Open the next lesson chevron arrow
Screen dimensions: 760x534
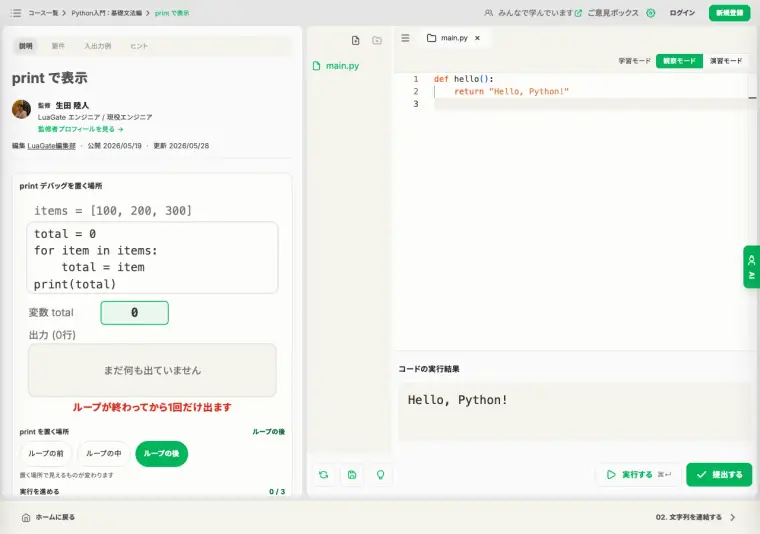732,517
